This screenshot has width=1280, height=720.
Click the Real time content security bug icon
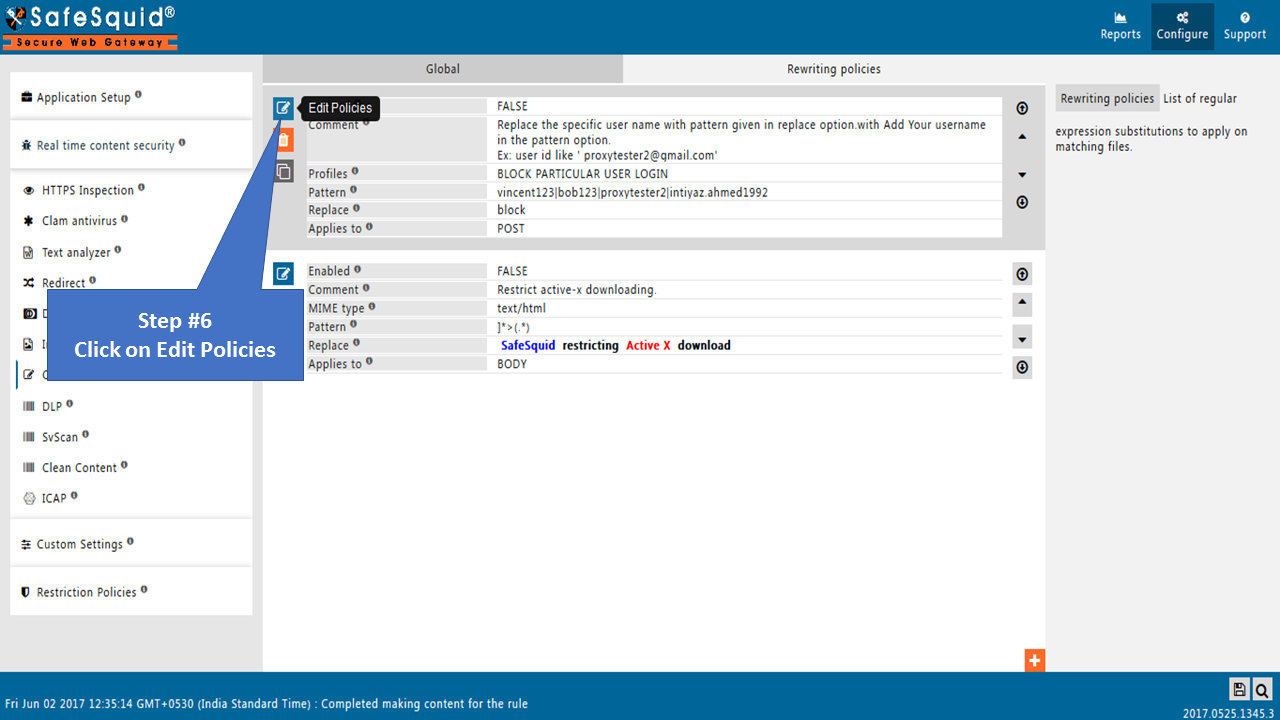tap(26, 145)
